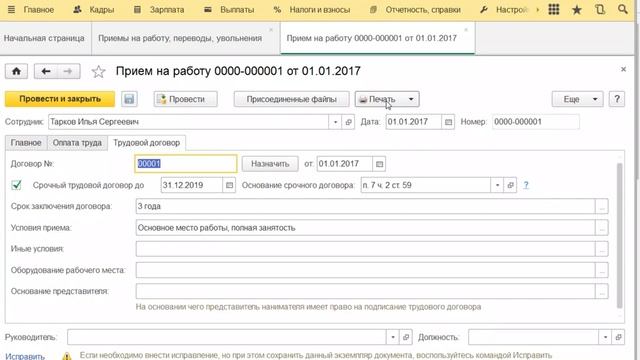Open Favorites via the star icon in top bar
This screenshot has height=360, width=640.
click(x=577, y=9)
